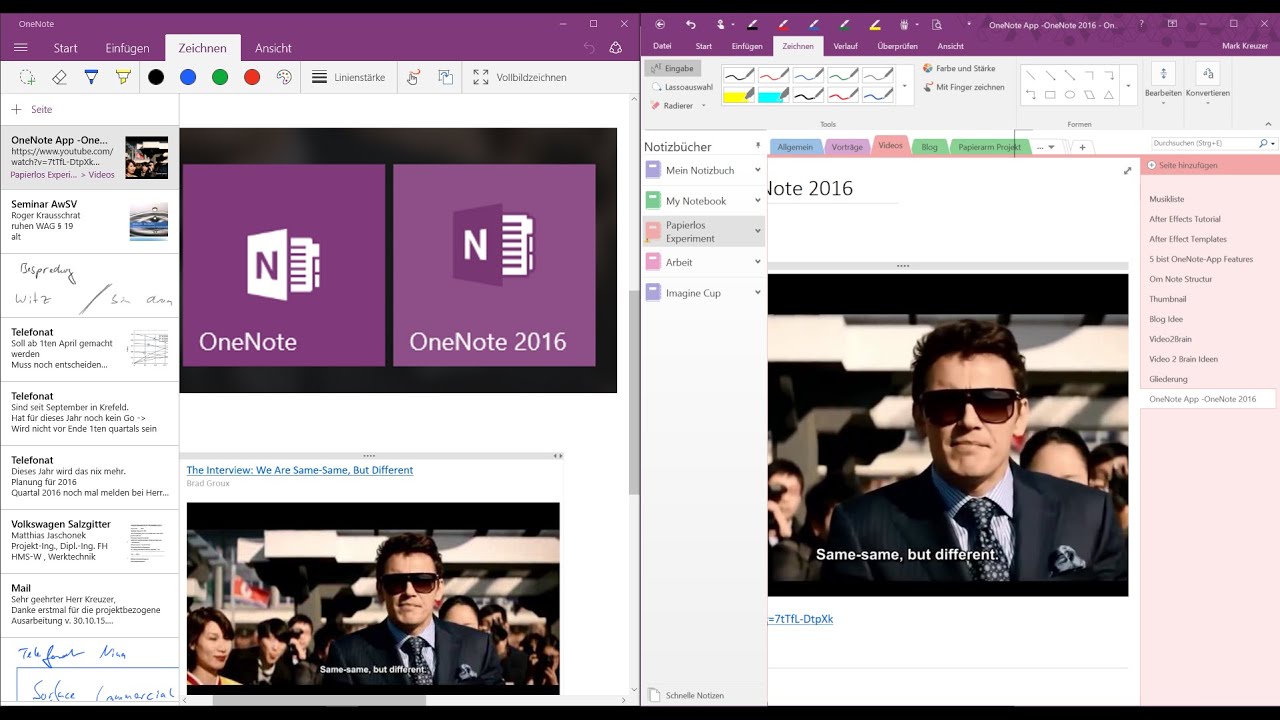This screenshot has height=720, width=1280.
Task: Switch to Start tab in OneNote app
Action: point(66,48)
